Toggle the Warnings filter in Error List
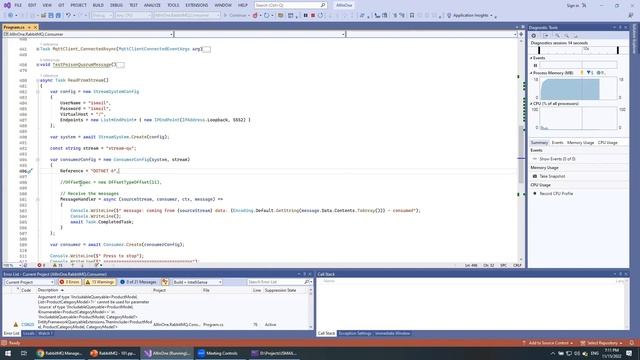This screenshot has width=640, height=360. [100, 282]
